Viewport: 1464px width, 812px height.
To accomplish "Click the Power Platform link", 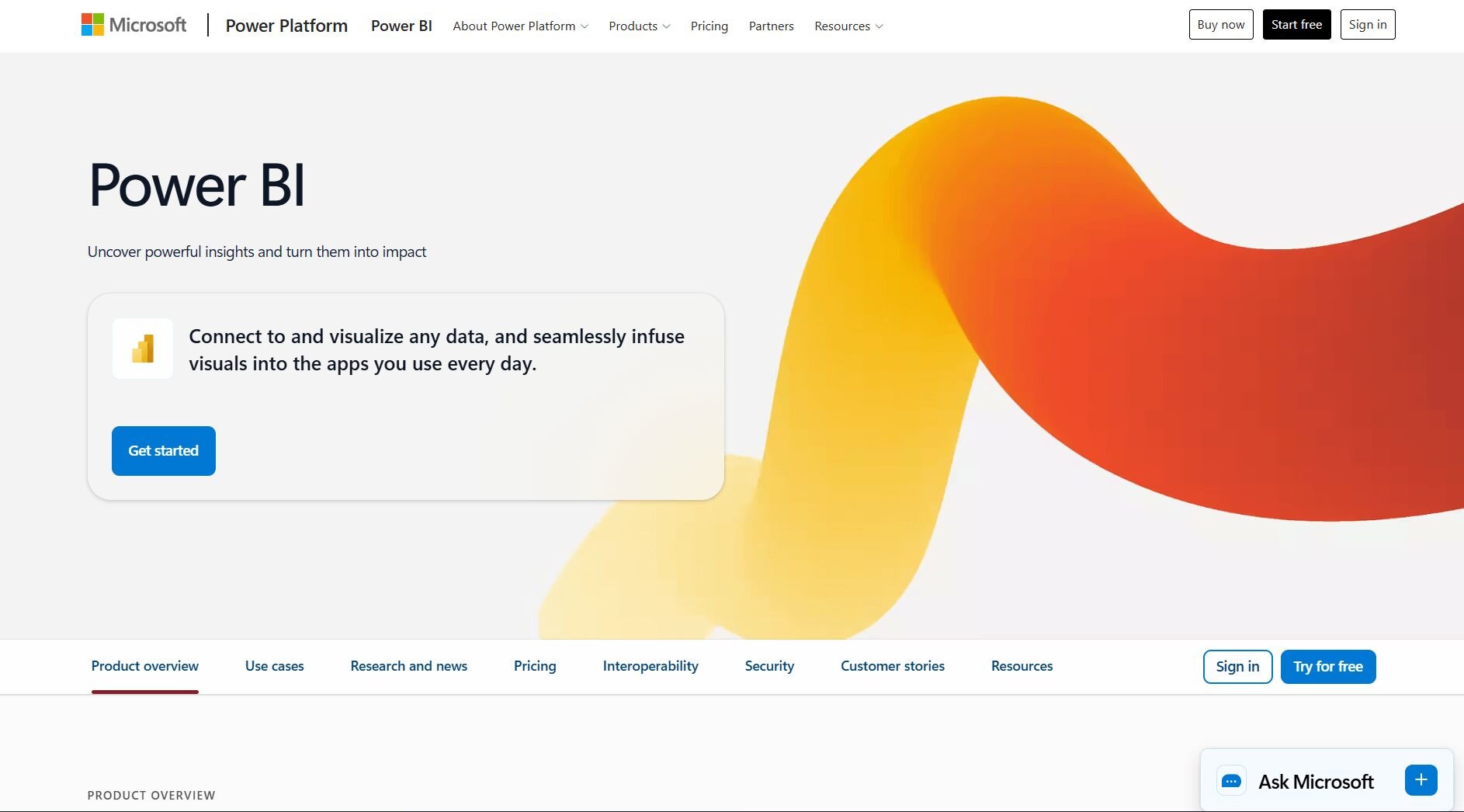I will (286, 26).
